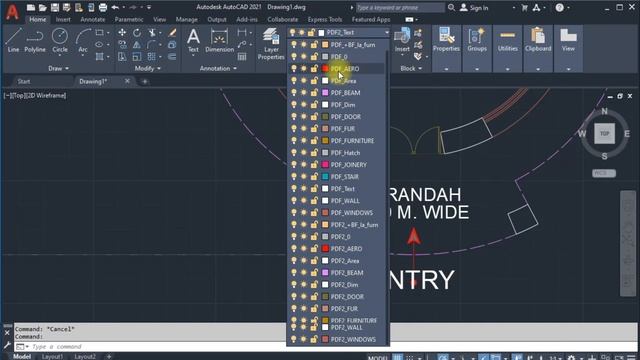Open the View panel button
Image resolution: width=640 pixels, height=360 pixels.
[x=568, y=40]
